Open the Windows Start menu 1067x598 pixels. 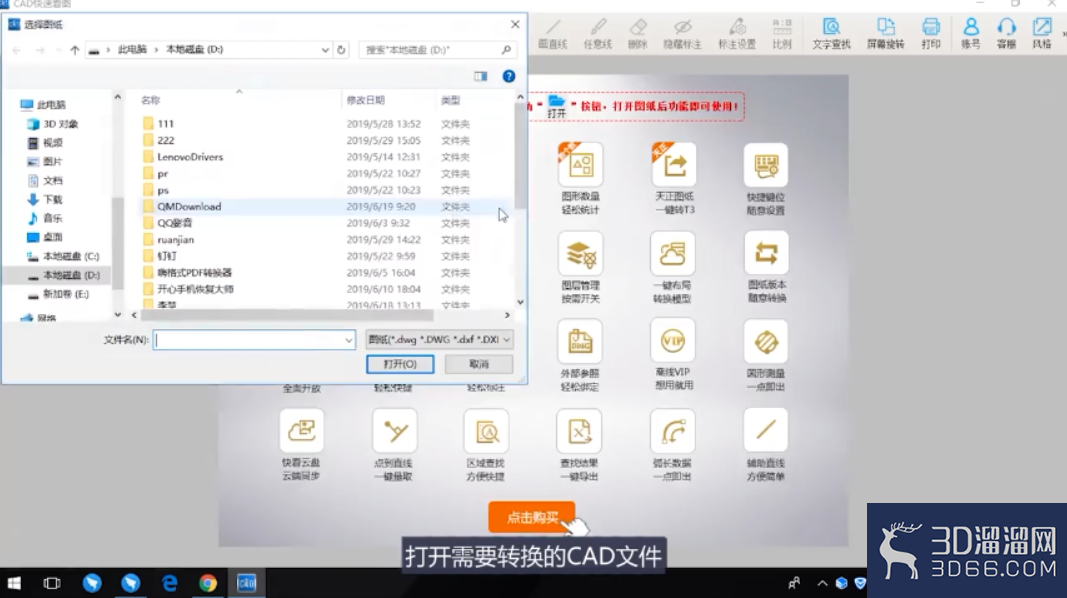14,583
